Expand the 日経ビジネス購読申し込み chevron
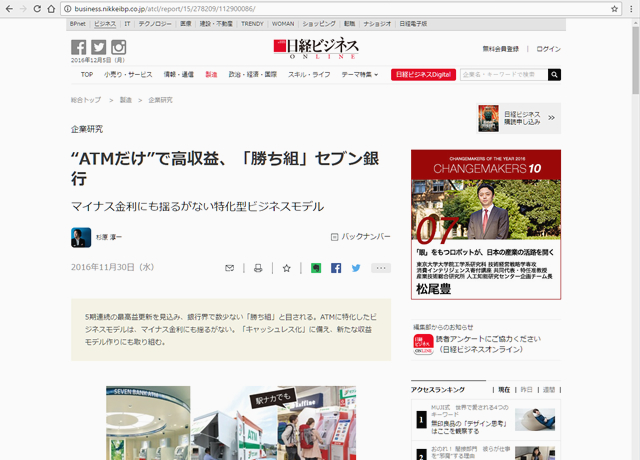This screenshot has width=640, height=460. point(551,119)
